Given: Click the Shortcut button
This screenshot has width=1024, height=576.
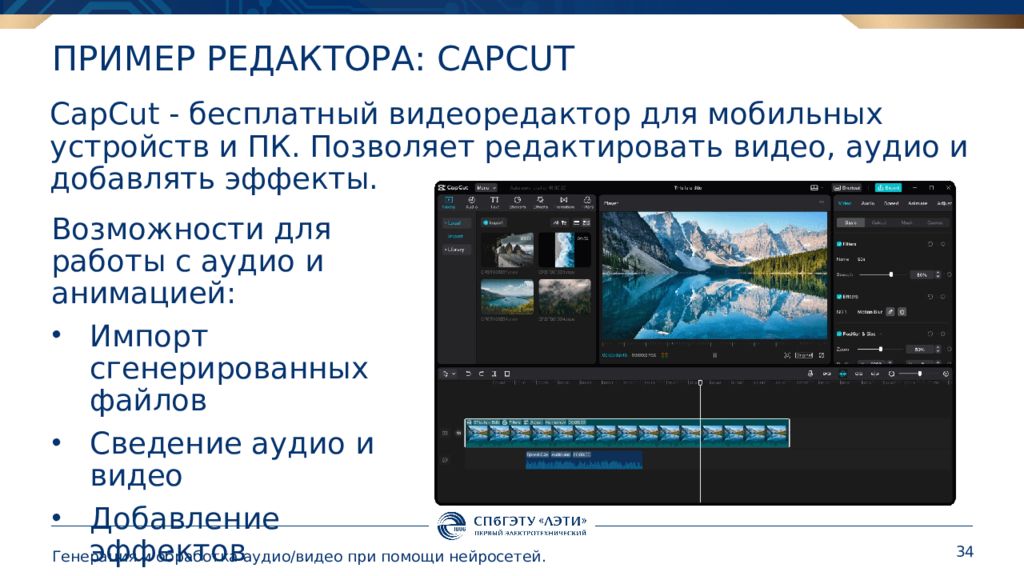Looking at the screenshot, I should [x=848, y=187].
